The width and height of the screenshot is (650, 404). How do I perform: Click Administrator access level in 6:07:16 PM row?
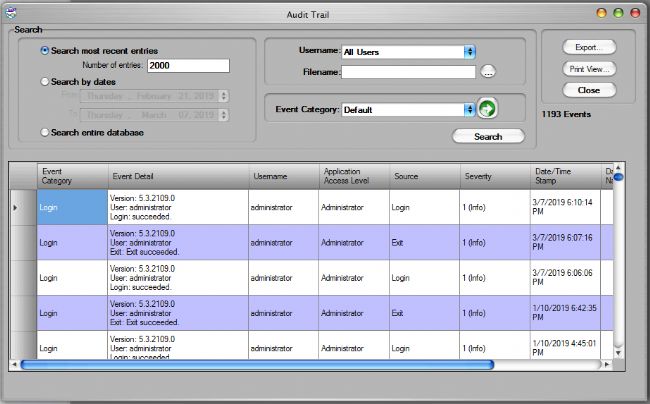pos(354,242)
